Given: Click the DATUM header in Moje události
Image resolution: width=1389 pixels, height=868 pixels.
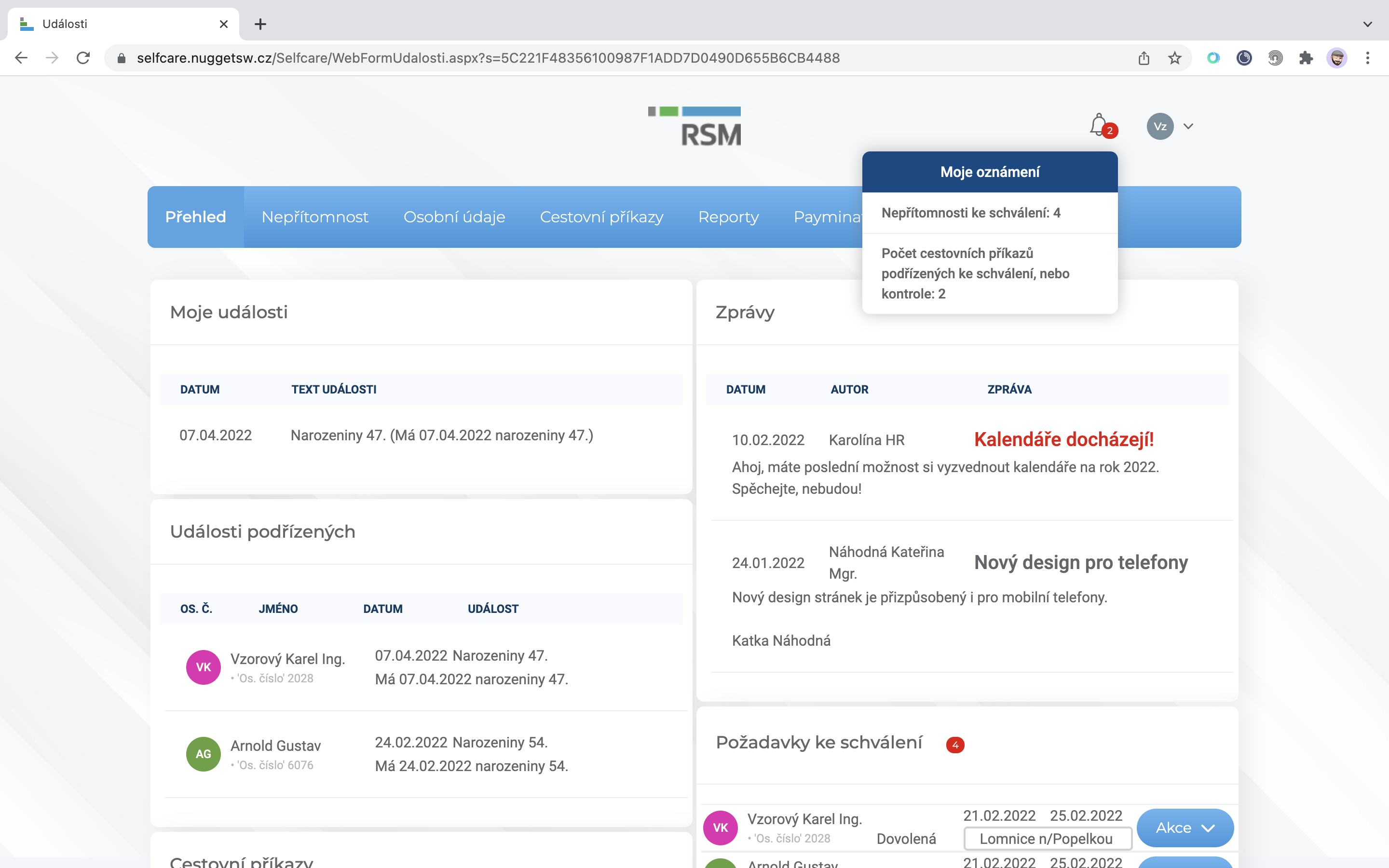Looking at the screenshot, I should coord(200,389).
